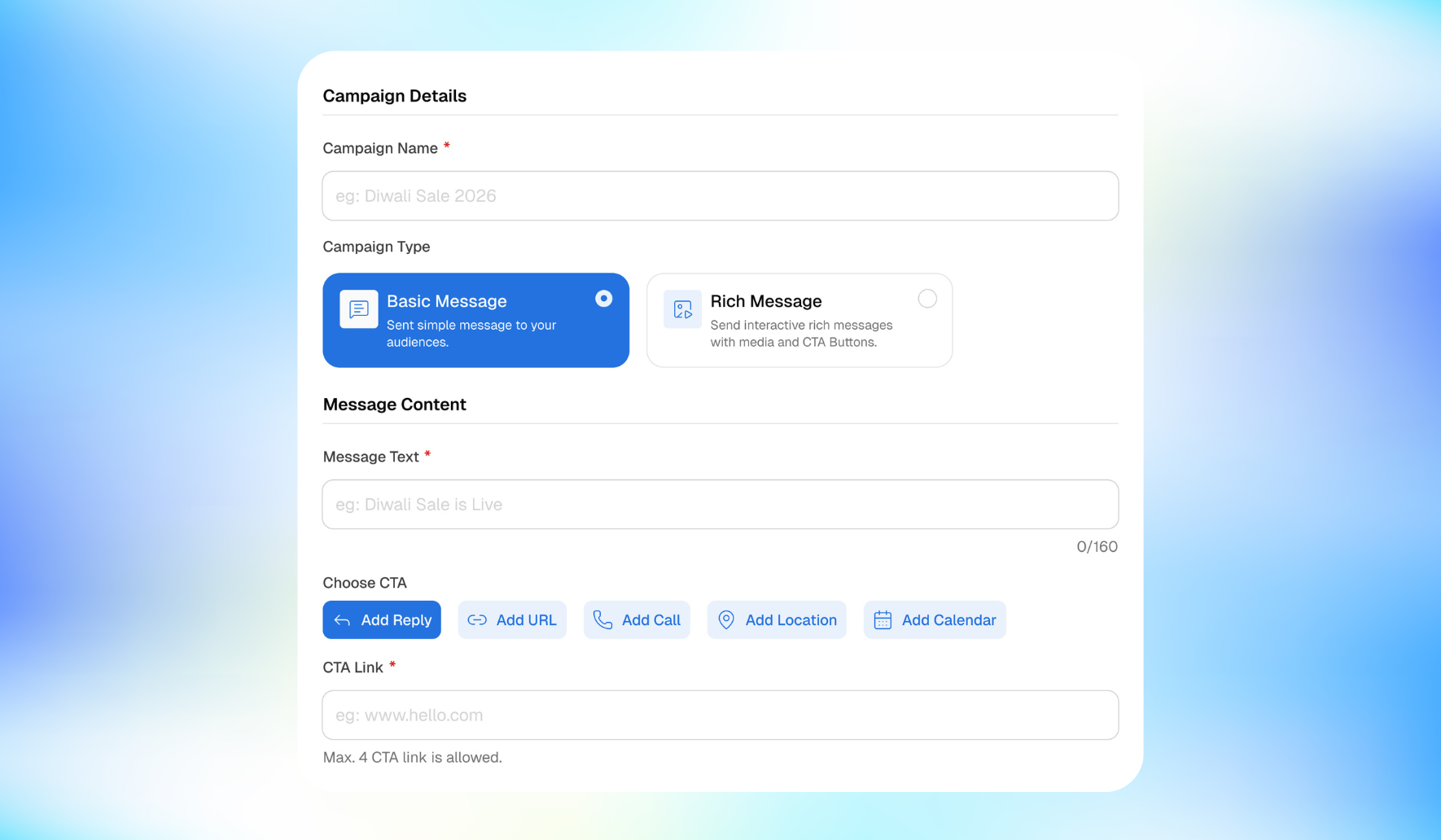Click 'Sent simple message to your audiences.' description
The image size is (1441, 840).
[x=471, y=334]
